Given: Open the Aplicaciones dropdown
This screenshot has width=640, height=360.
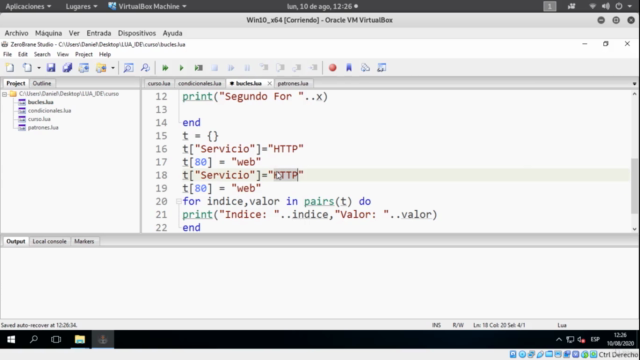Looking at the screenshot, I should [x=28, y=7].
